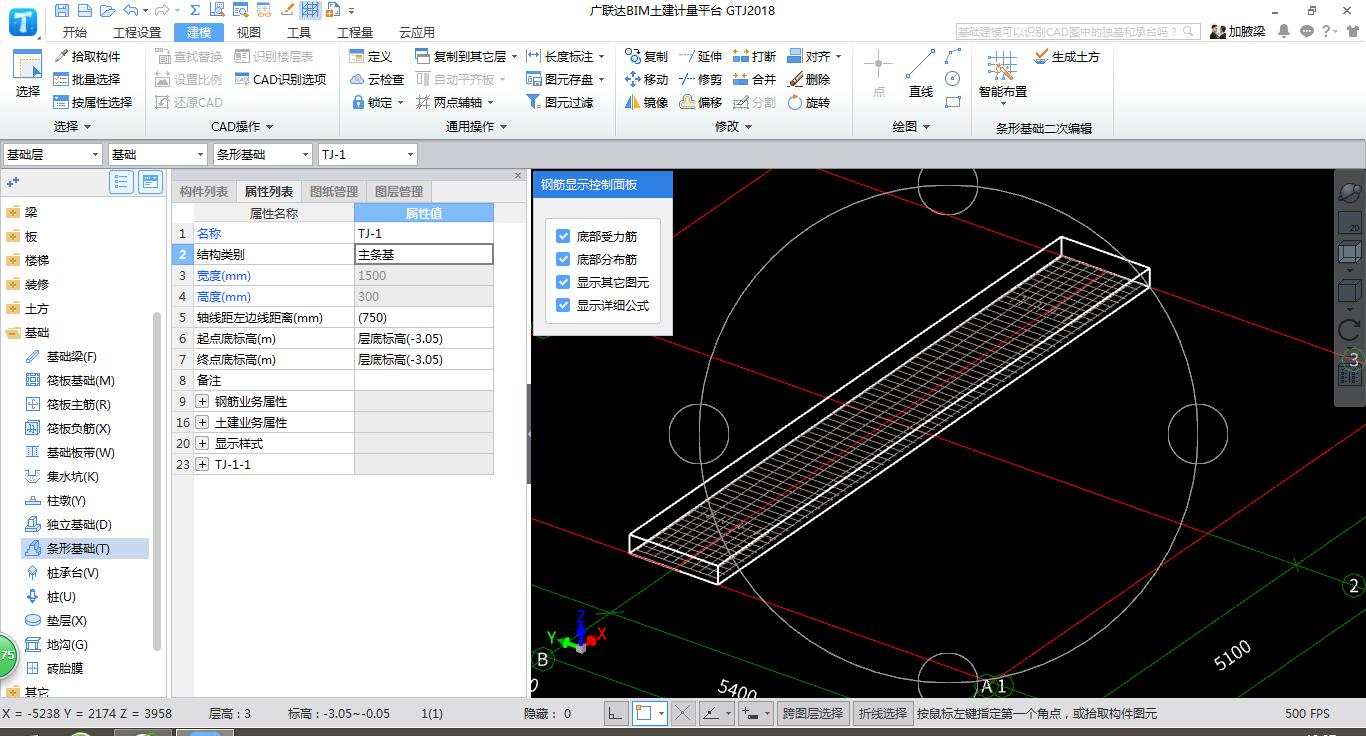Select the 移动 (Move) tool
The height and width of the screenshot is (736, 1366).
click(x=646, y=80)
